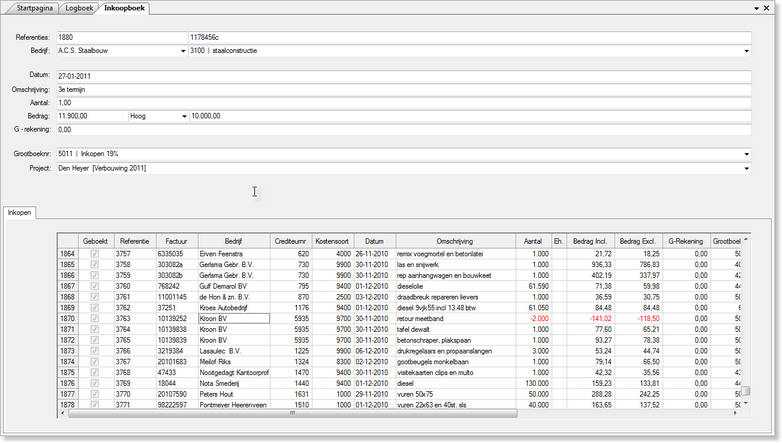Toggle Geboekt checkbox in row 1872
The width and height of the screenshot is (782, 443).
tap(95, 340)
